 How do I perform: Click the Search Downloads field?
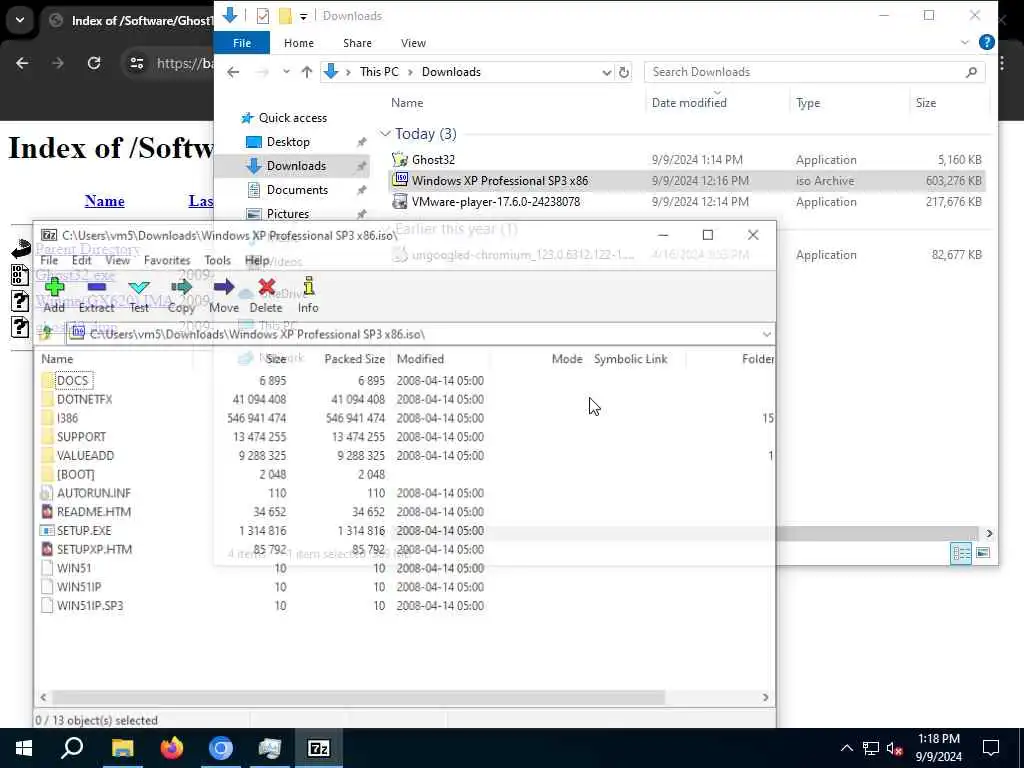coord(814,72)
